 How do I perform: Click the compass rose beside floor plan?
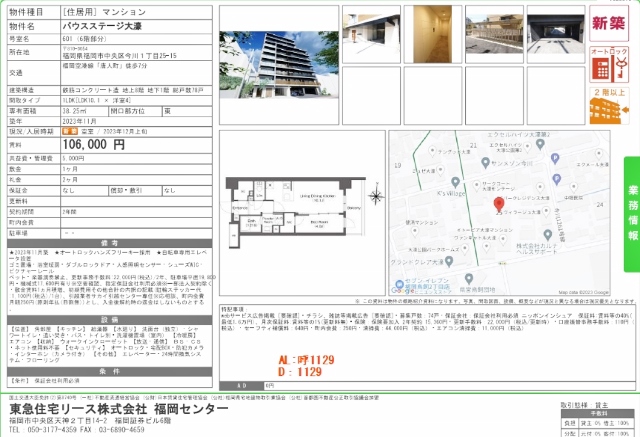coord(376,196)
